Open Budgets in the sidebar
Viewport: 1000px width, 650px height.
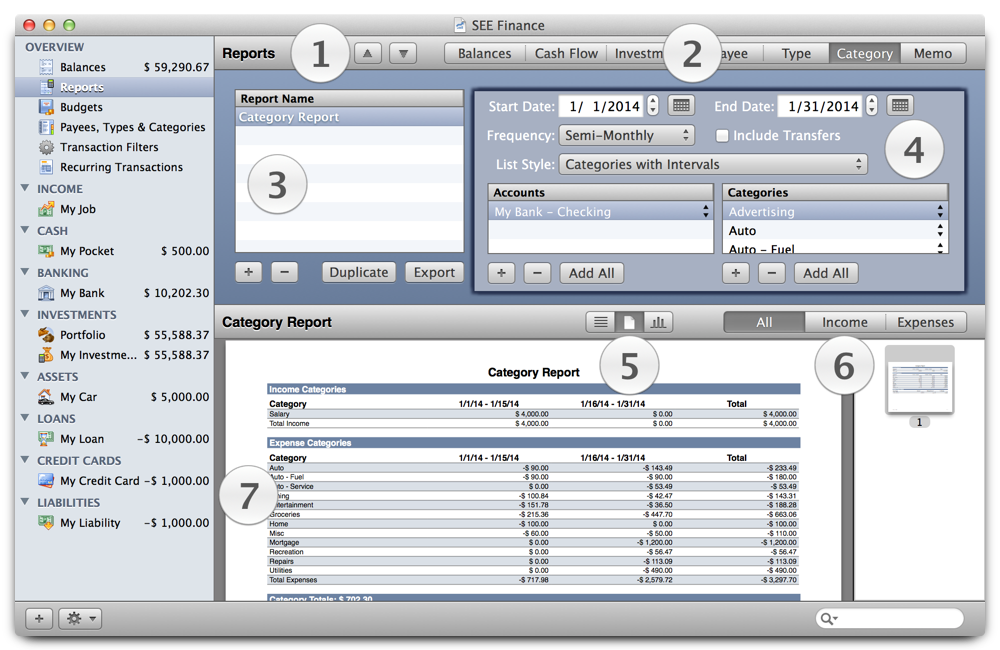81,107
